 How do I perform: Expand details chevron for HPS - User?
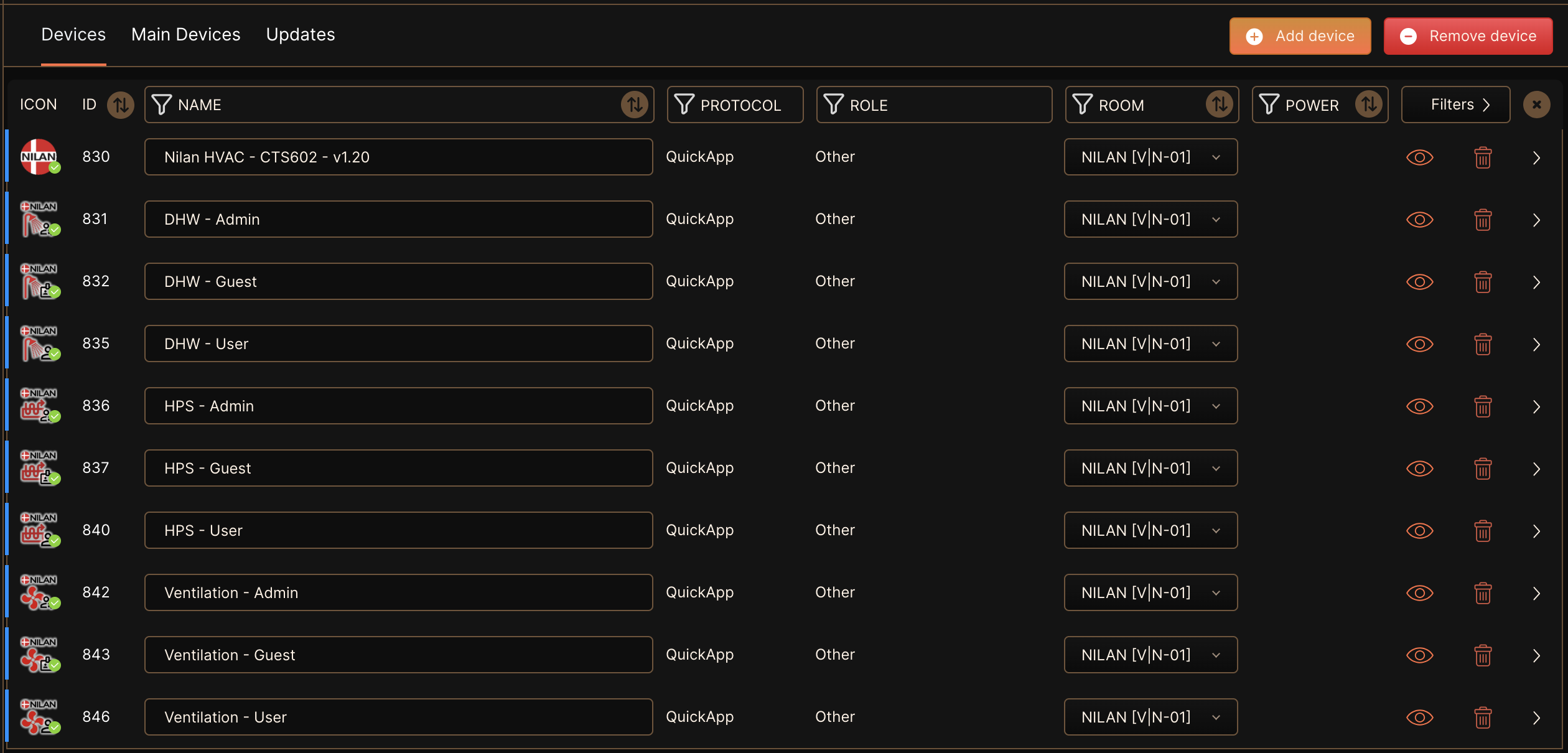click(x=1536, y=531)
